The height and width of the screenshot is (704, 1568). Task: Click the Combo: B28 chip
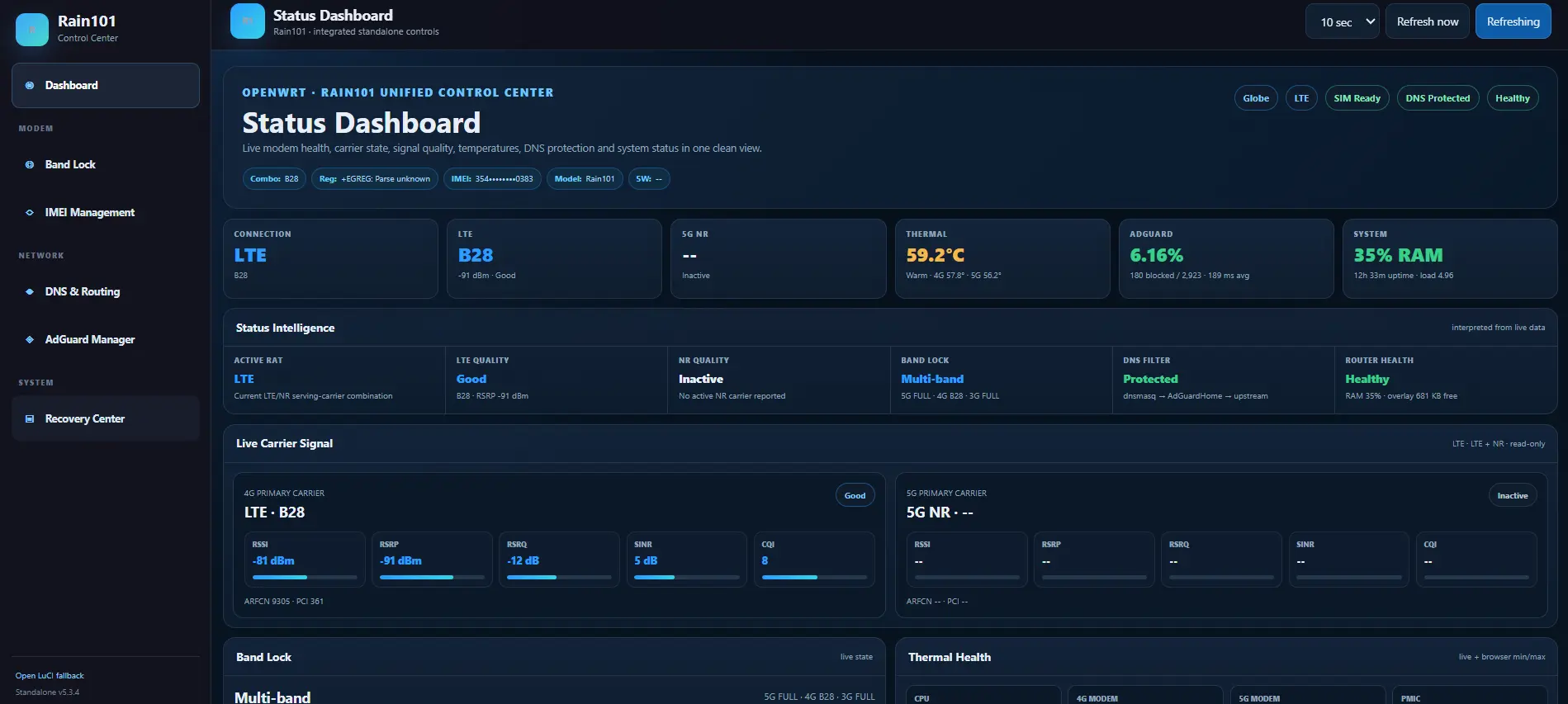274,179
